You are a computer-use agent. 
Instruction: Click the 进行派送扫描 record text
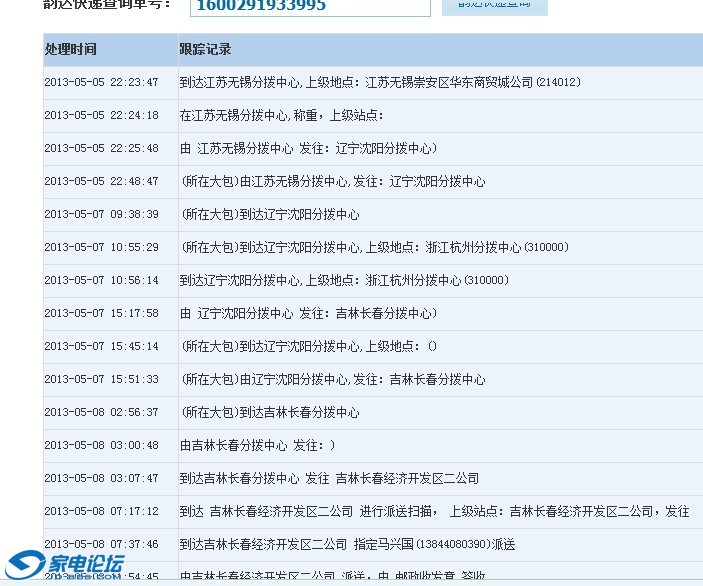tap(434, 512)
